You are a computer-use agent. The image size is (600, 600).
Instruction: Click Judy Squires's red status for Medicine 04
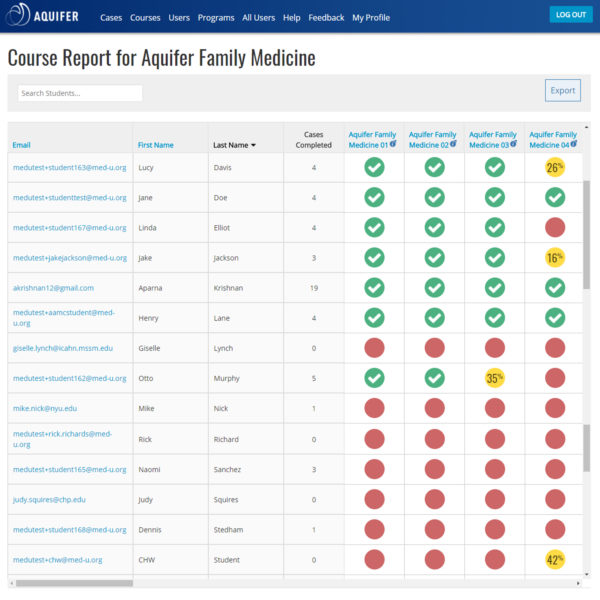click(555, 499)
